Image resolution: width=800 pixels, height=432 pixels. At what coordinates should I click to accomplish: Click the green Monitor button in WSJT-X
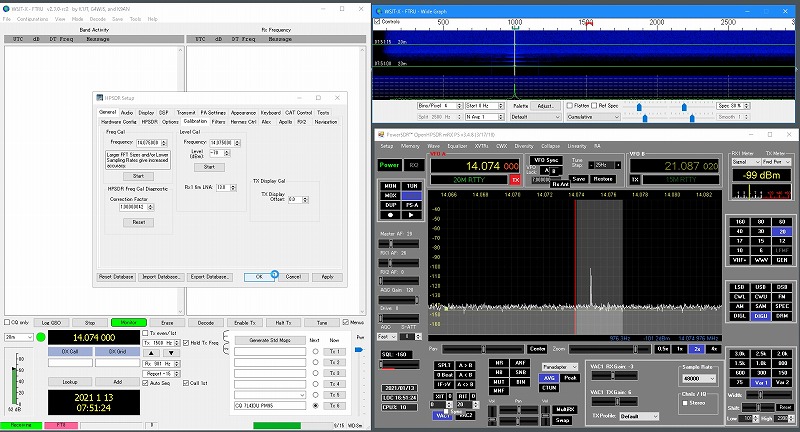[129, 322]
